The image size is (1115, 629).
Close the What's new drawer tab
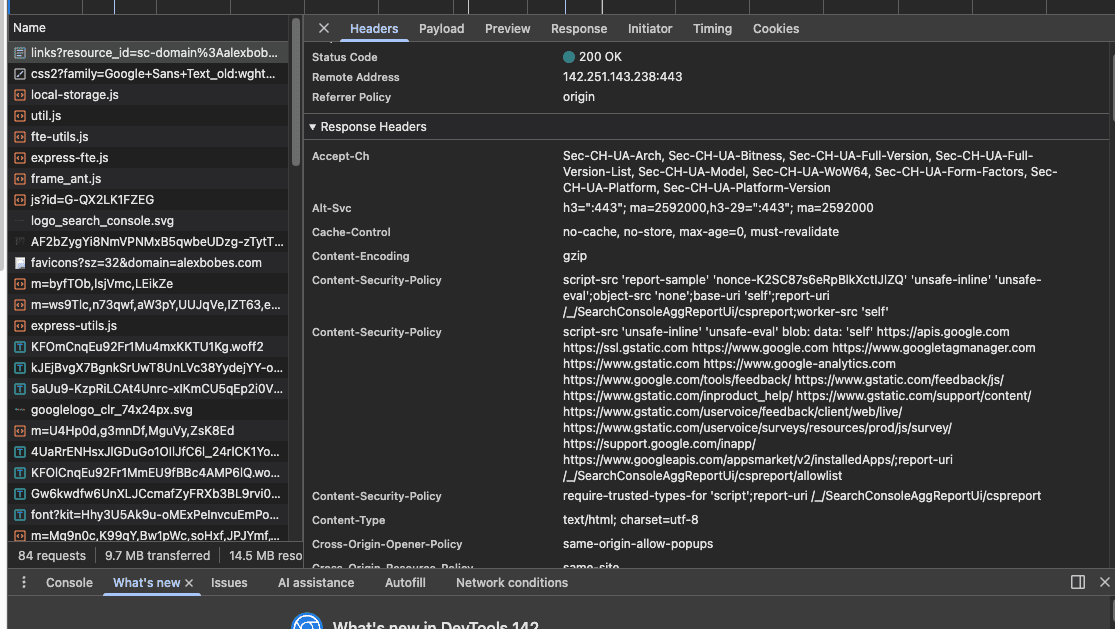[189, 583]
